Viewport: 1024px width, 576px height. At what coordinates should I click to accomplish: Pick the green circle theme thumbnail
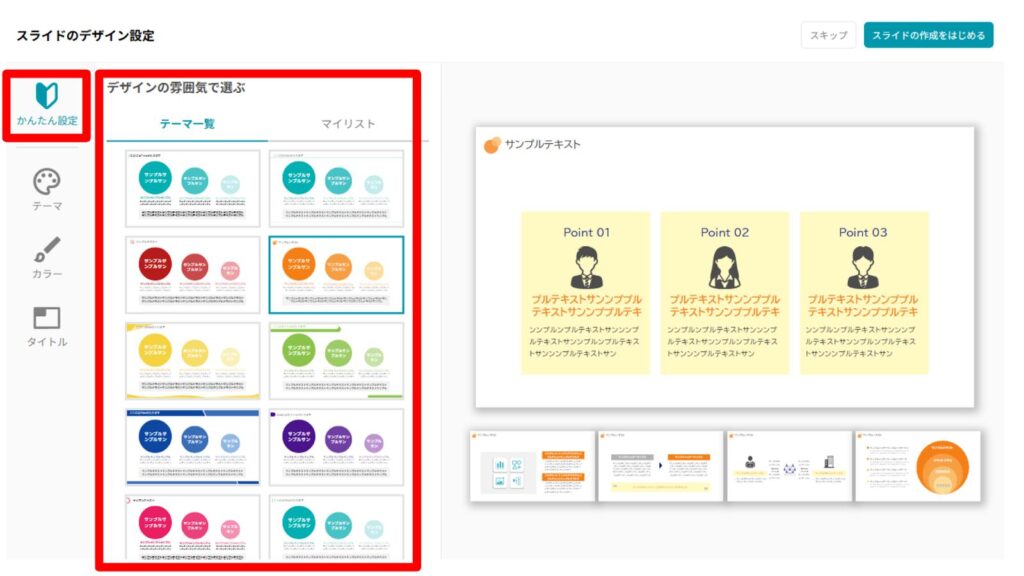[336, 360]
